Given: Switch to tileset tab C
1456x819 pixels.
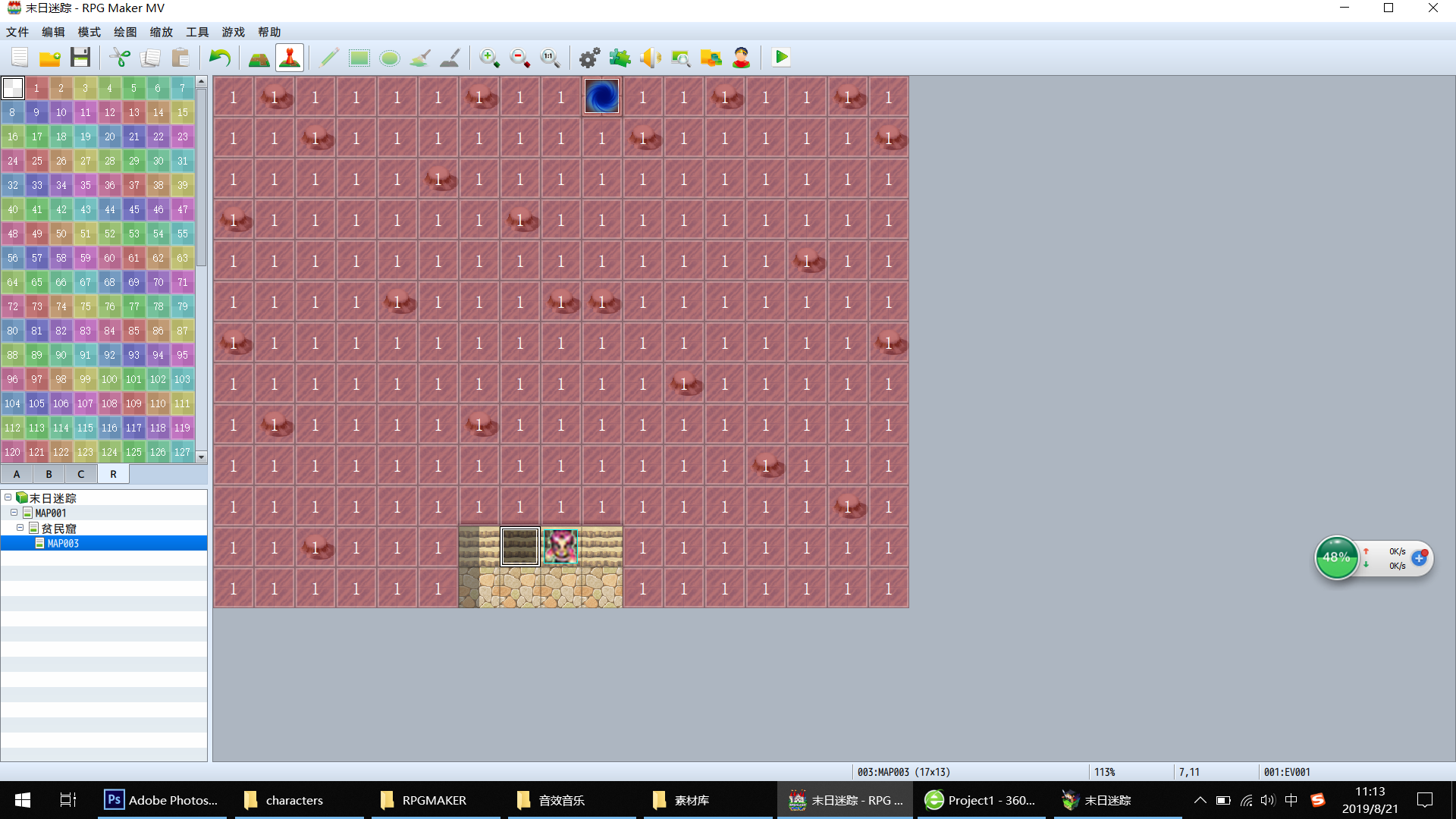Looking at the screenshot, I should (81, 474).
